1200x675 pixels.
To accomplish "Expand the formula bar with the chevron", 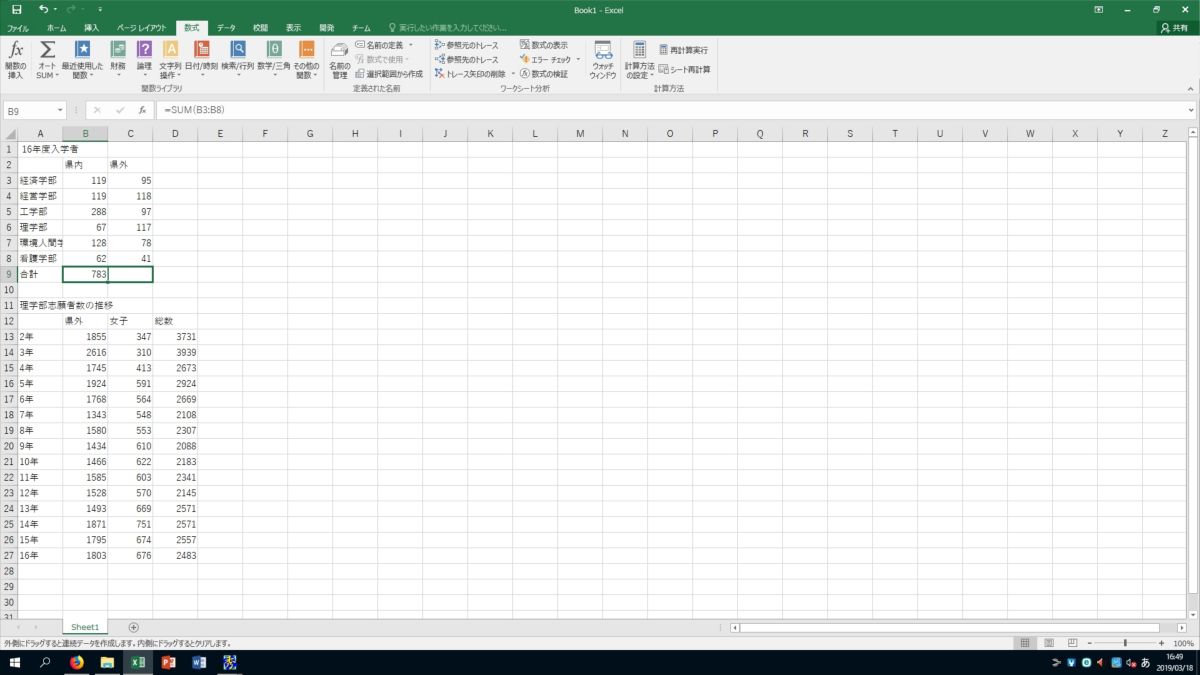I will [x=1191, y=110].
